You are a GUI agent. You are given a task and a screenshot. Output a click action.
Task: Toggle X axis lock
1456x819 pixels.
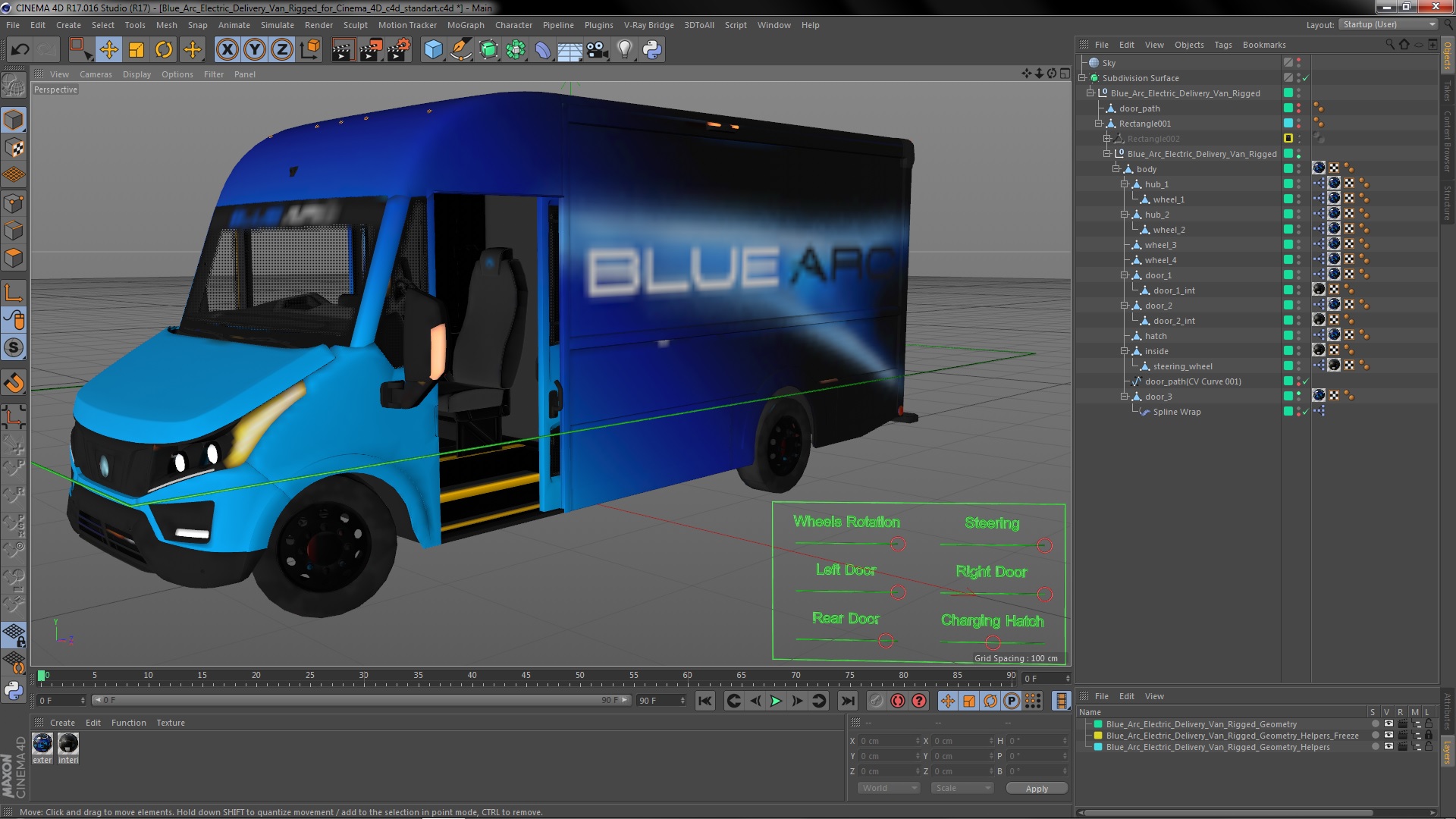coord(227,50)
